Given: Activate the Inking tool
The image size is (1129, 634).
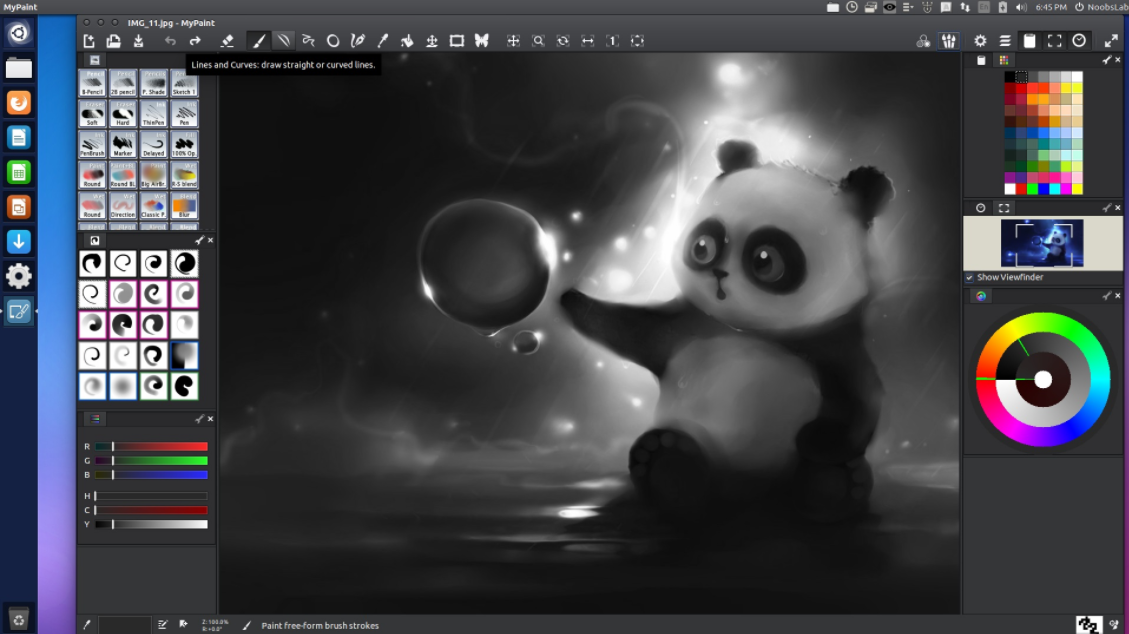Looking at the screenshot, I should click(x=358, y=40).
